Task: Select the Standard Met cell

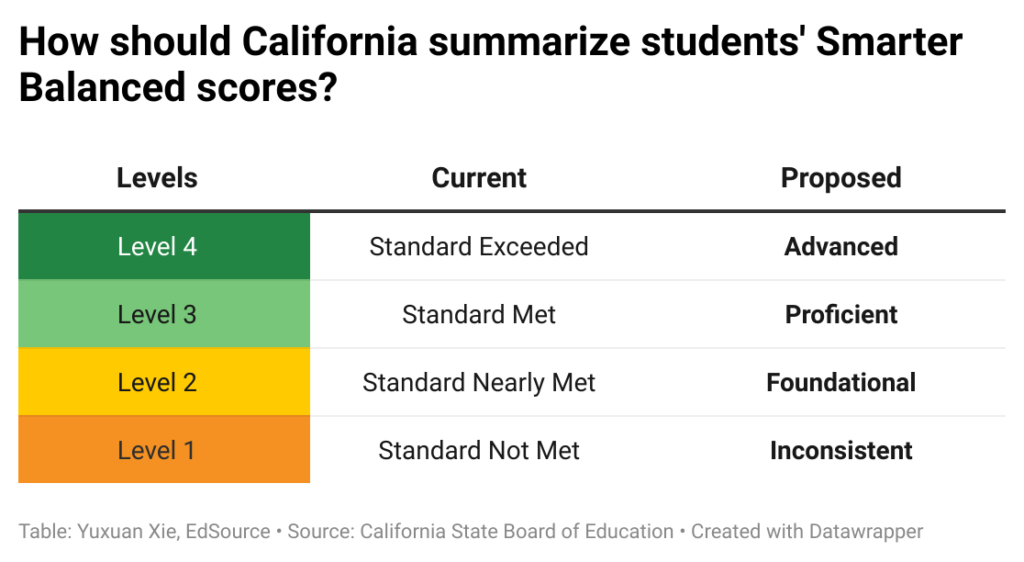Action: pyautogui.click(x=479, y=314)
